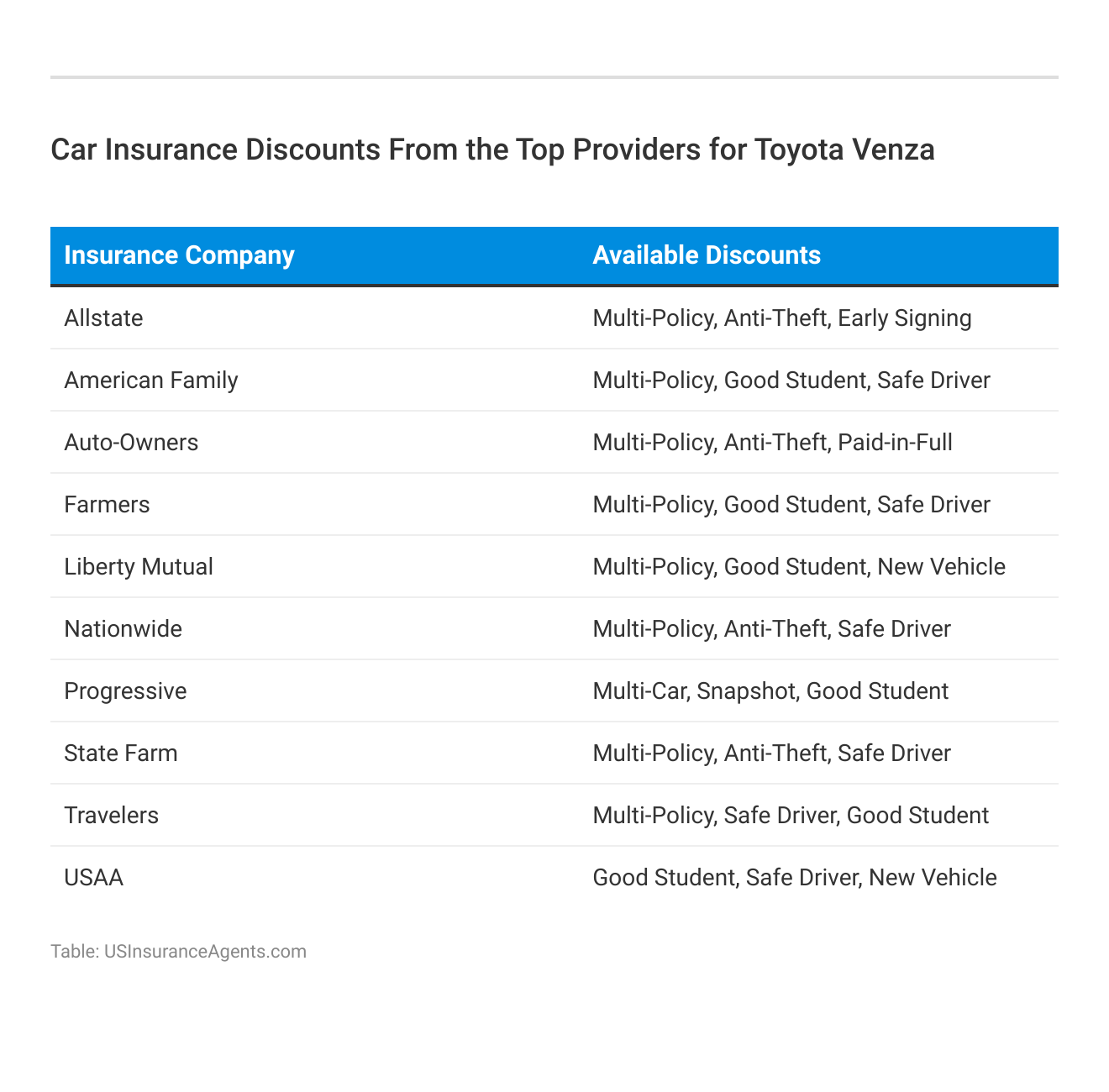Select the Farmers company cell

click(x=107, y=505)
